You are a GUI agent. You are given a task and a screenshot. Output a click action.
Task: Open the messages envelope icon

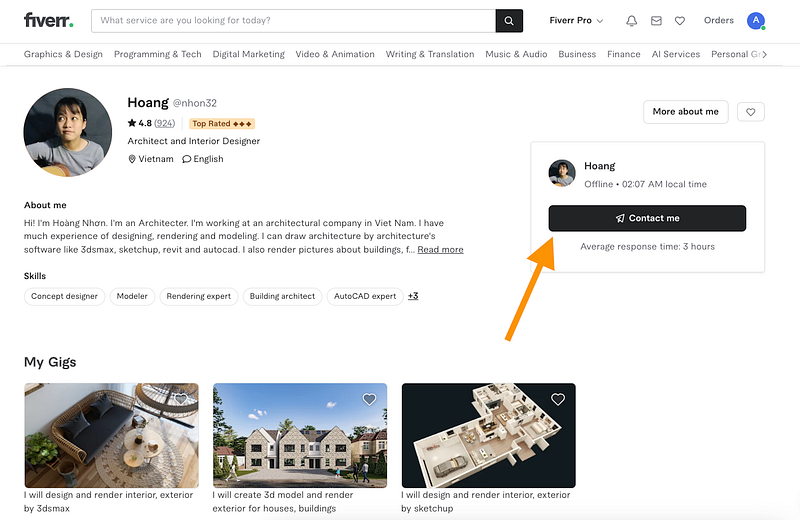tap(656, 21)
